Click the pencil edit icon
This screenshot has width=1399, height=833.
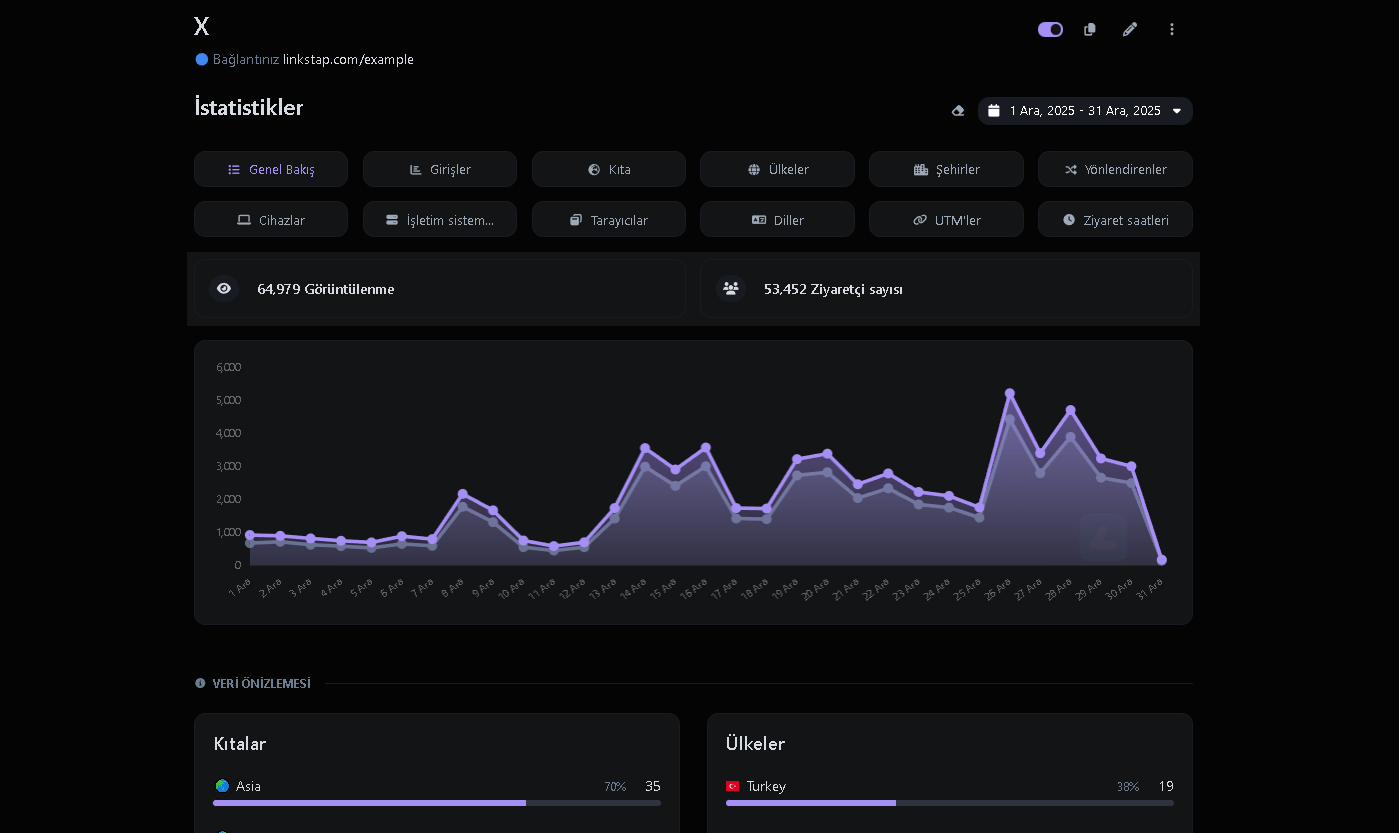coord(1130,29)
